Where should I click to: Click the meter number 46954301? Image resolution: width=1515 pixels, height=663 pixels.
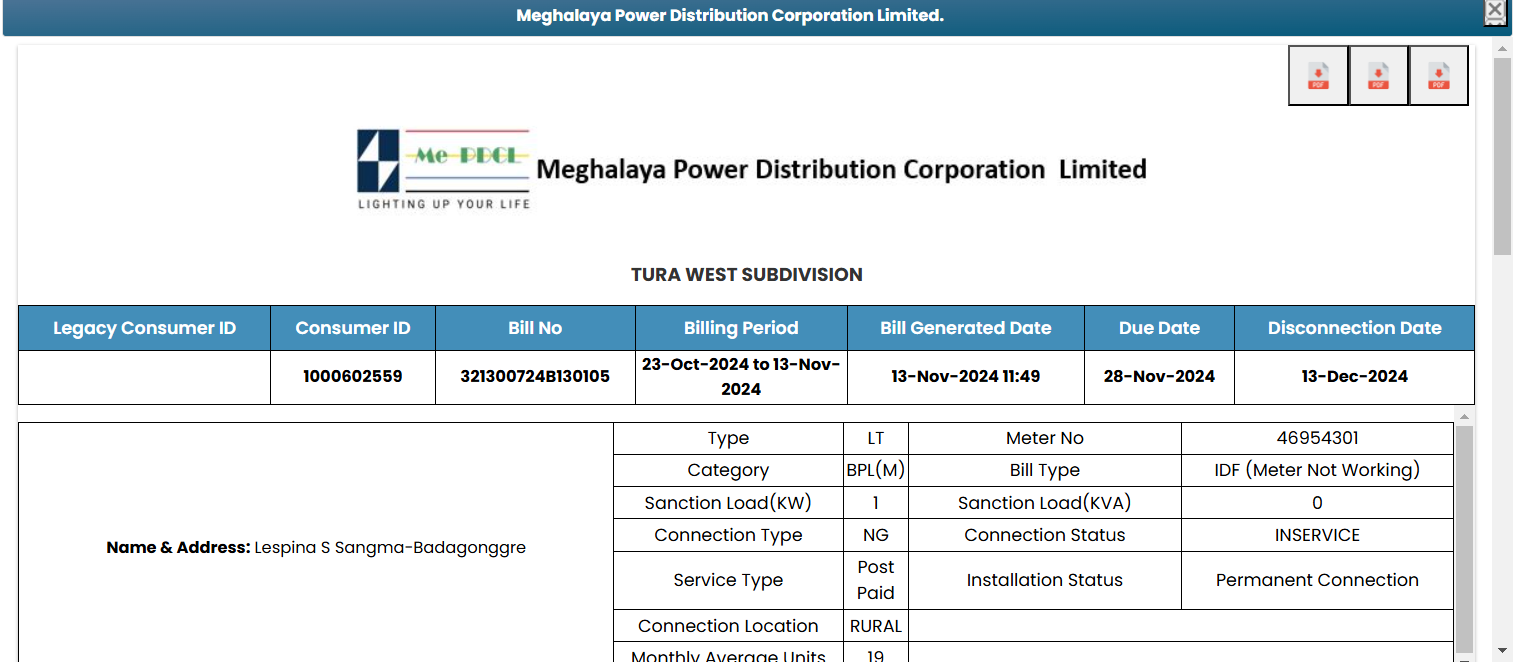[x=1317, y=438]
